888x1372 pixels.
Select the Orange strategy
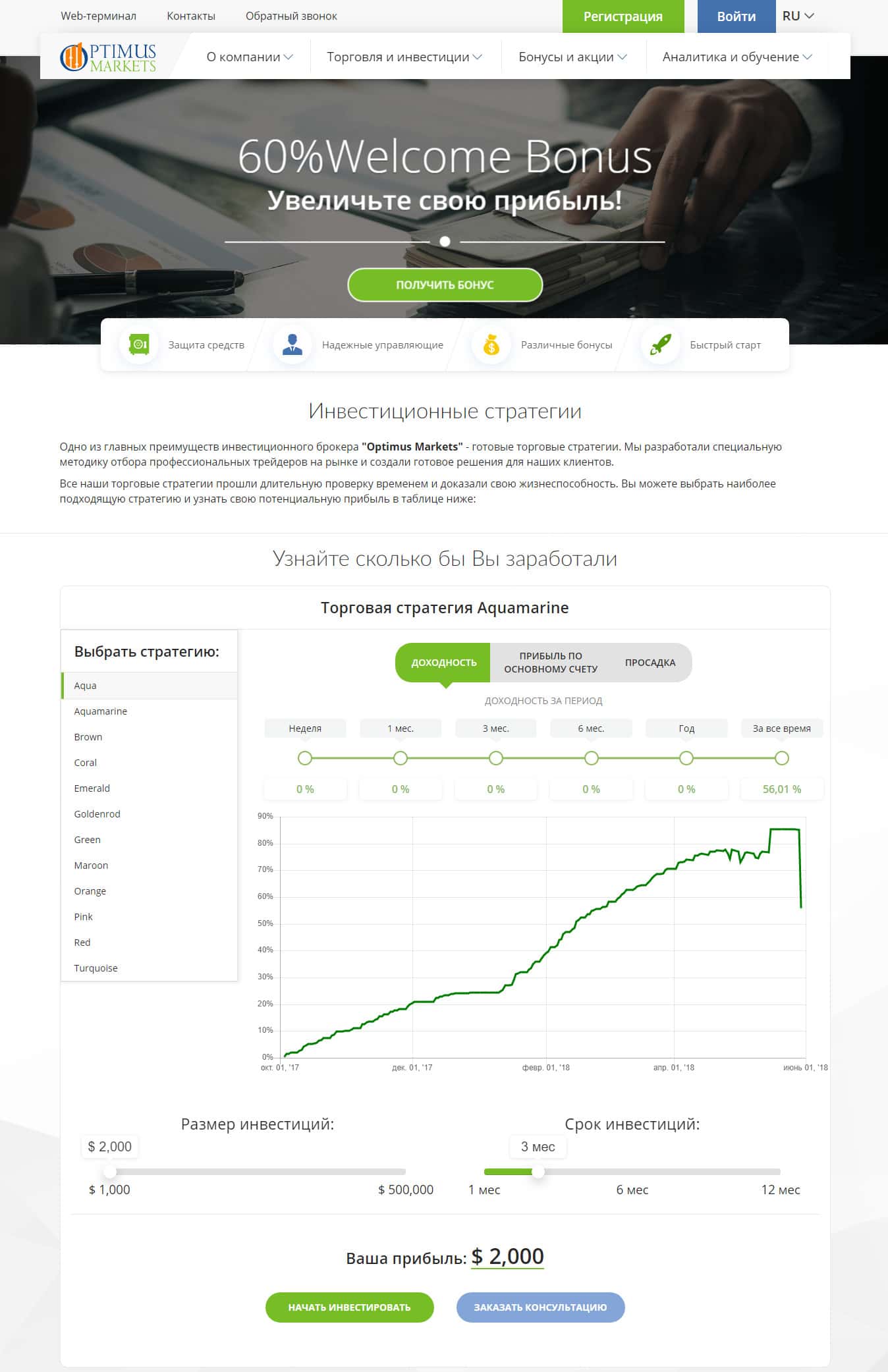click(x=149, y=891)
